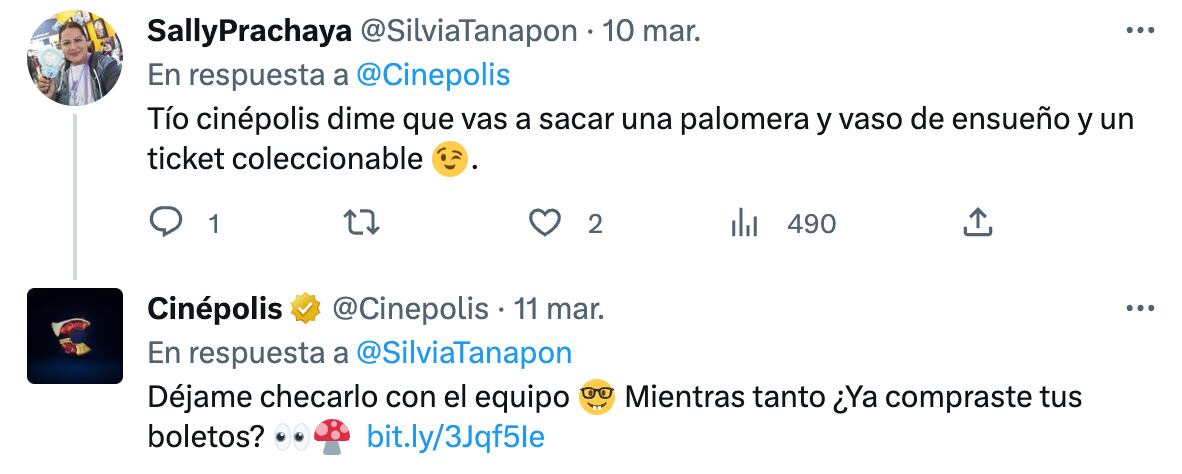The width and height of the screenshot is (1182, 474).
Task: Click the gray @Cinepolis handle next to Cinépolis name
Action: click(411, 309)
